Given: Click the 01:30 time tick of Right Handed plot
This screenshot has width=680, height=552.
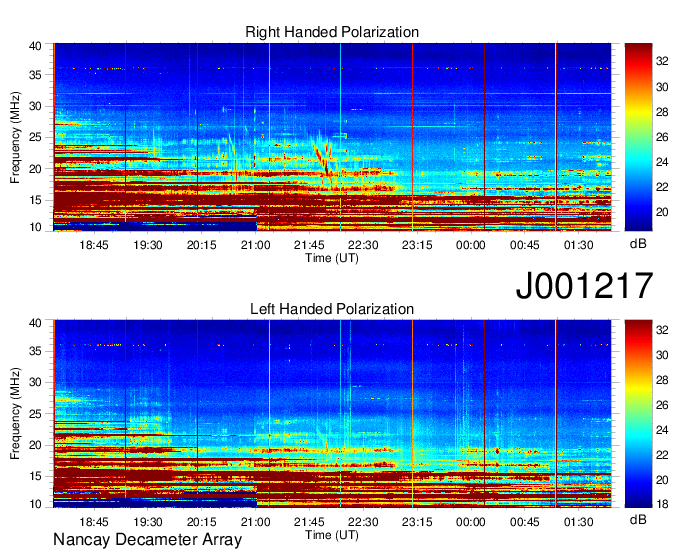Looking at the screenshot, I should [579, 245].
